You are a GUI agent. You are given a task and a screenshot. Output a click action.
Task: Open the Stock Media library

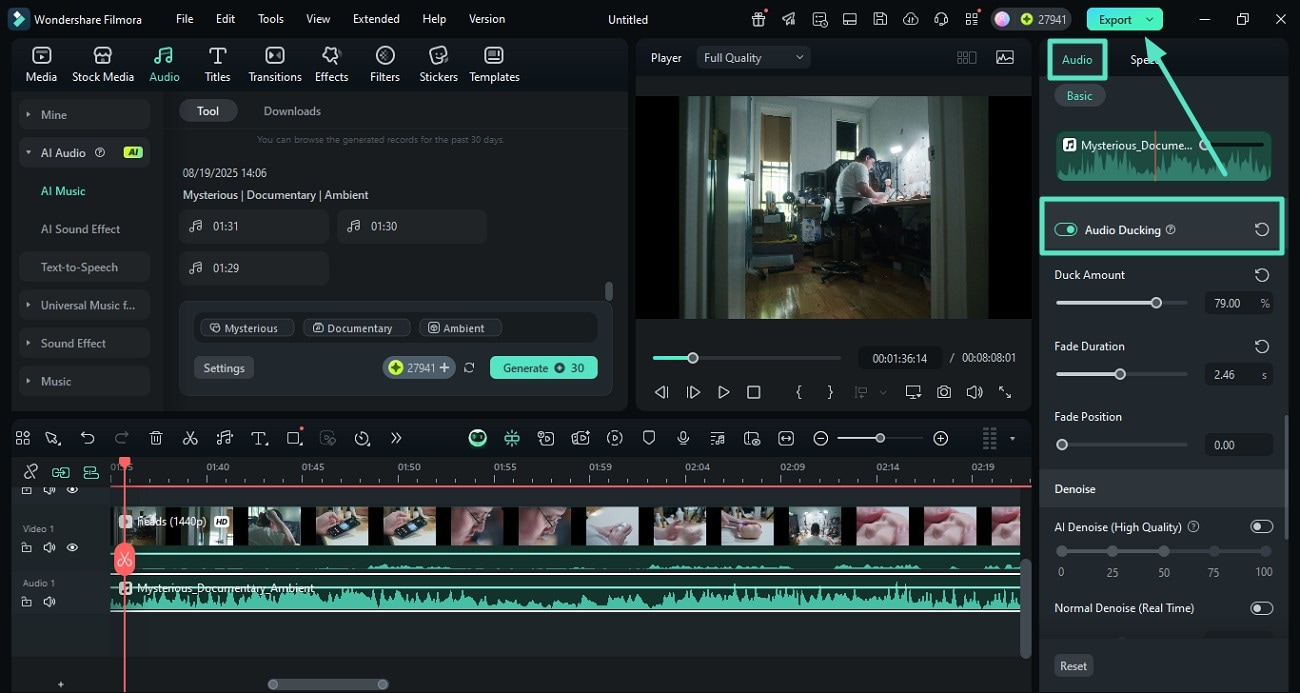pyautogui.click(x=103, y=64)
